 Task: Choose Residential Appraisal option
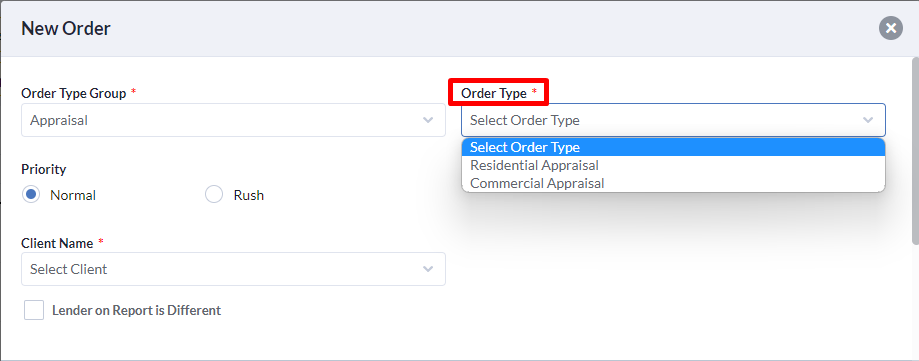point(673,165)
